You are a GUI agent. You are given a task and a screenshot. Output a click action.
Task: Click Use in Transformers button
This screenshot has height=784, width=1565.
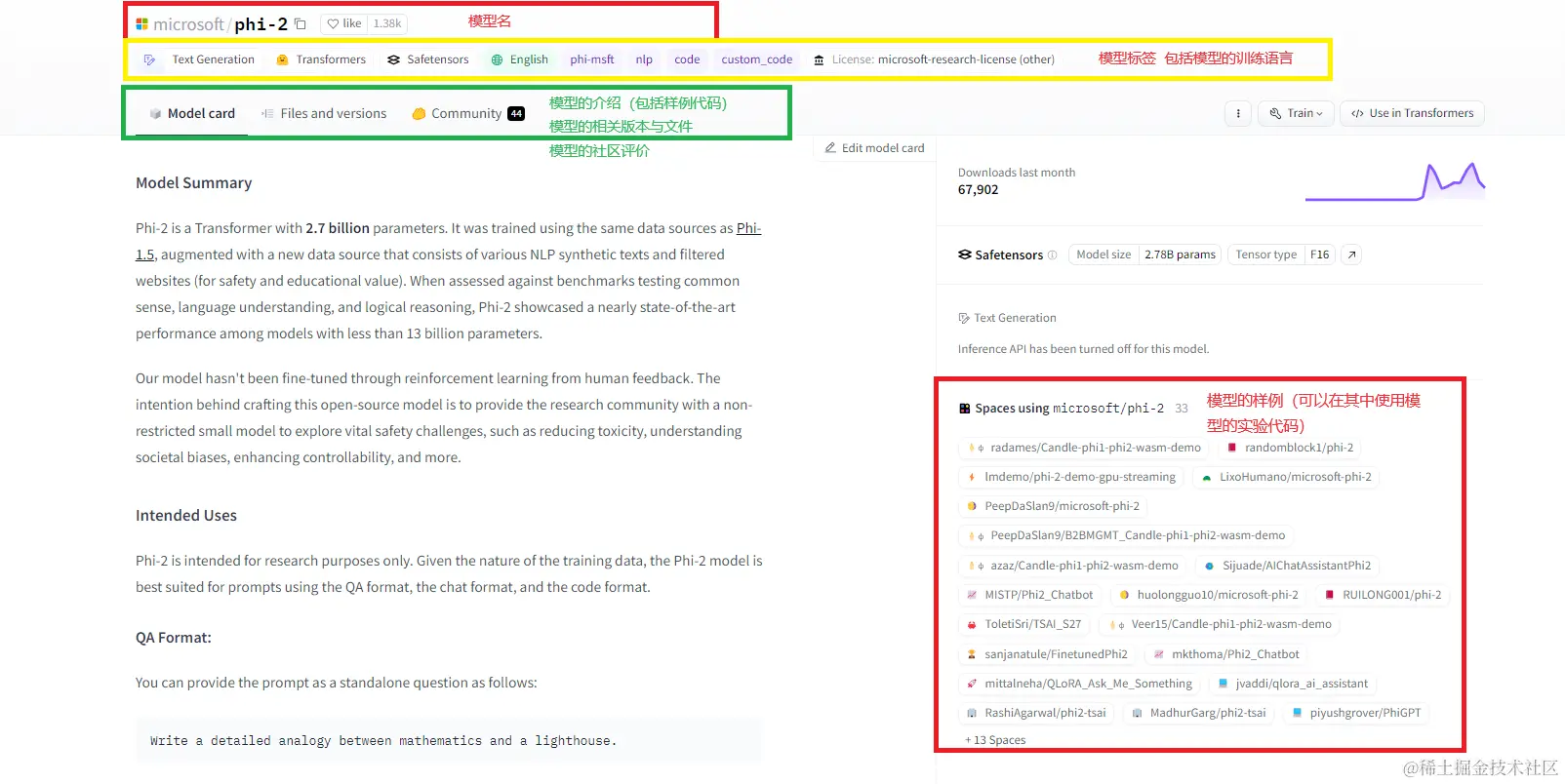[1412, 114]
